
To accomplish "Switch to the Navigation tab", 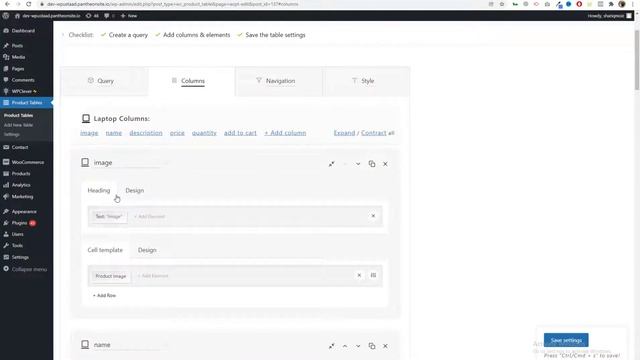I will [x=280, y=81].
